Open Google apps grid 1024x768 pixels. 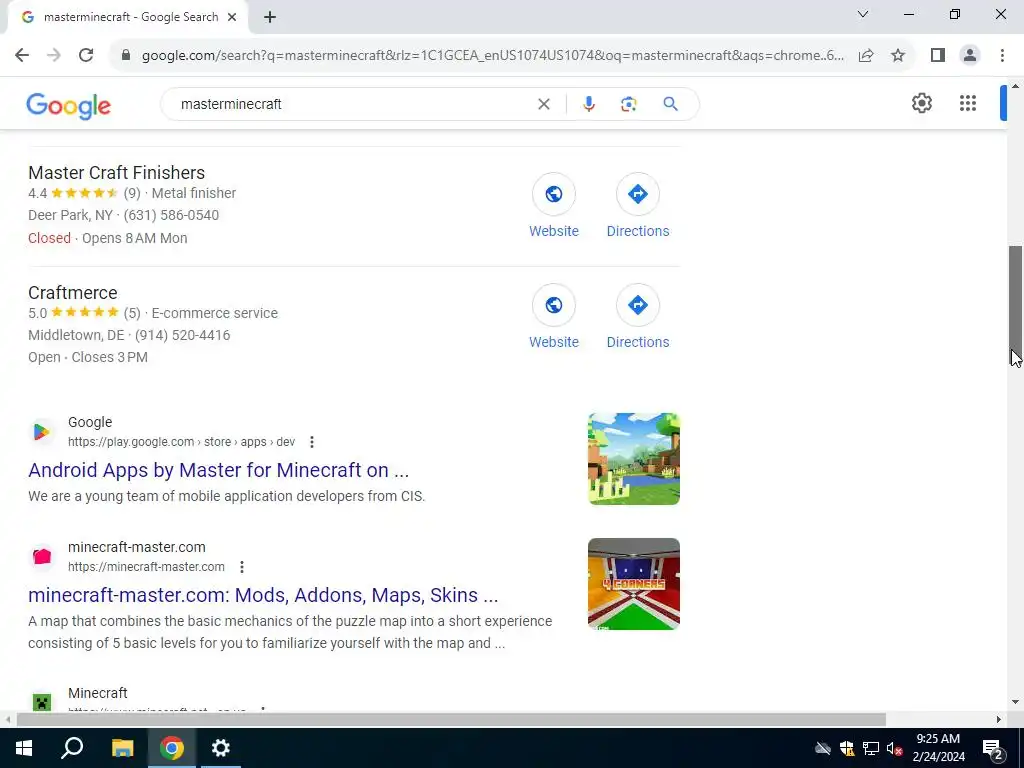coord(968,103)
